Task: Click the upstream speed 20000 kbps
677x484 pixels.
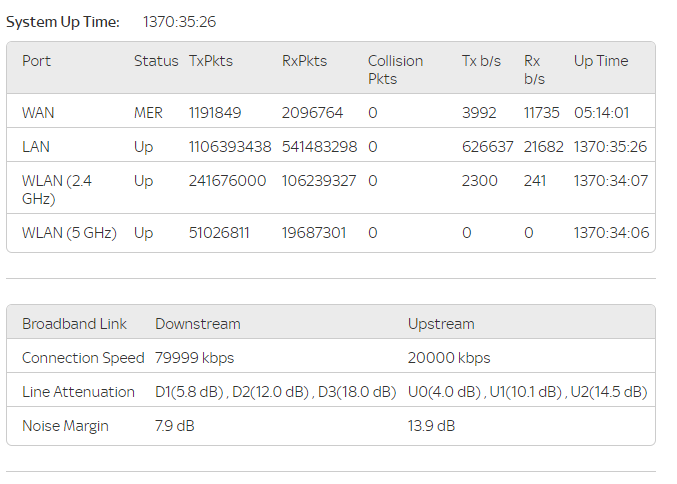Action: (449, 358)
